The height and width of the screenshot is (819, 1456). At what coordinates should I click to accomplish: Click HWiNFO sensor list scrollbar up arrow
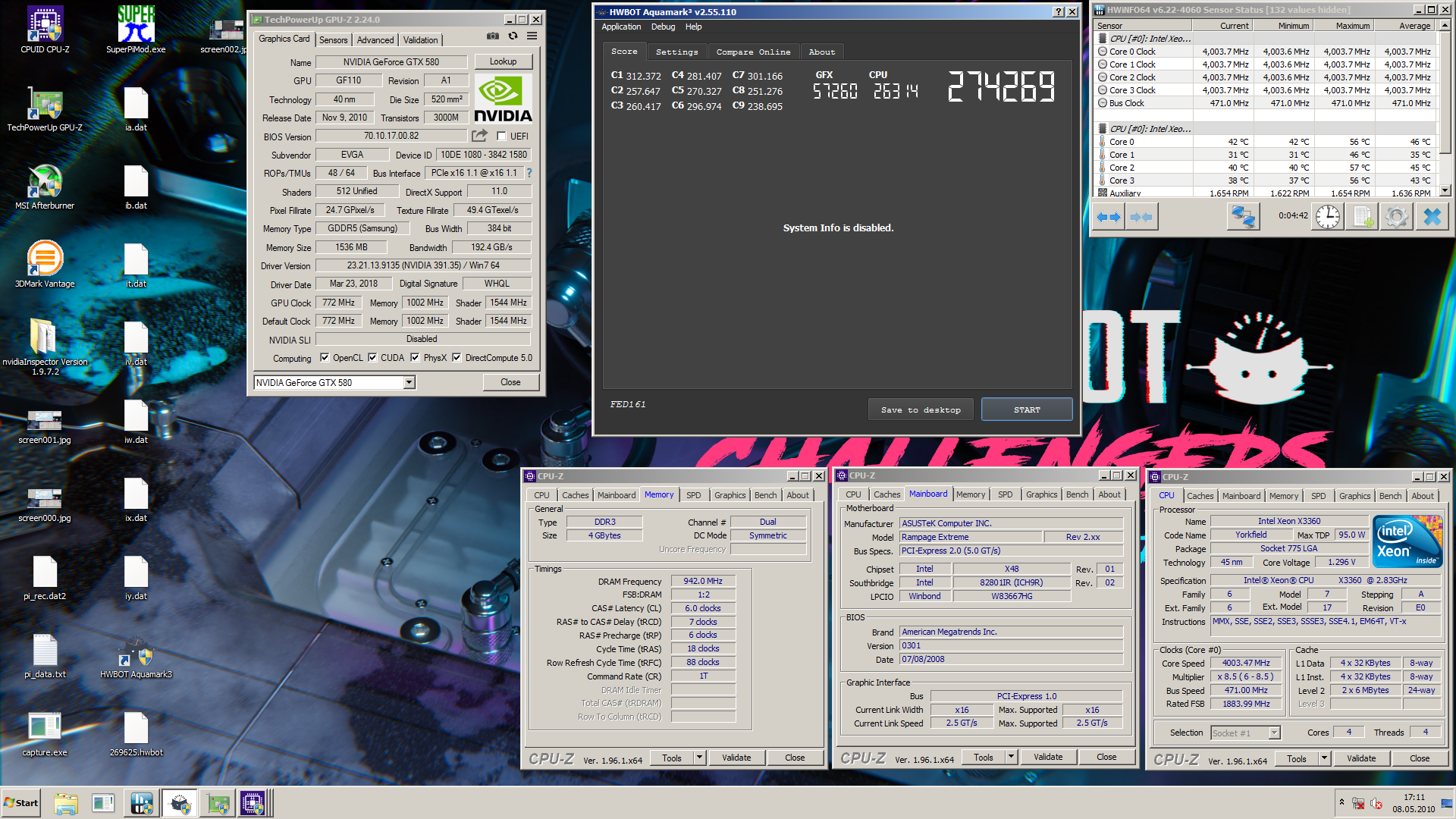[1445, 25]
